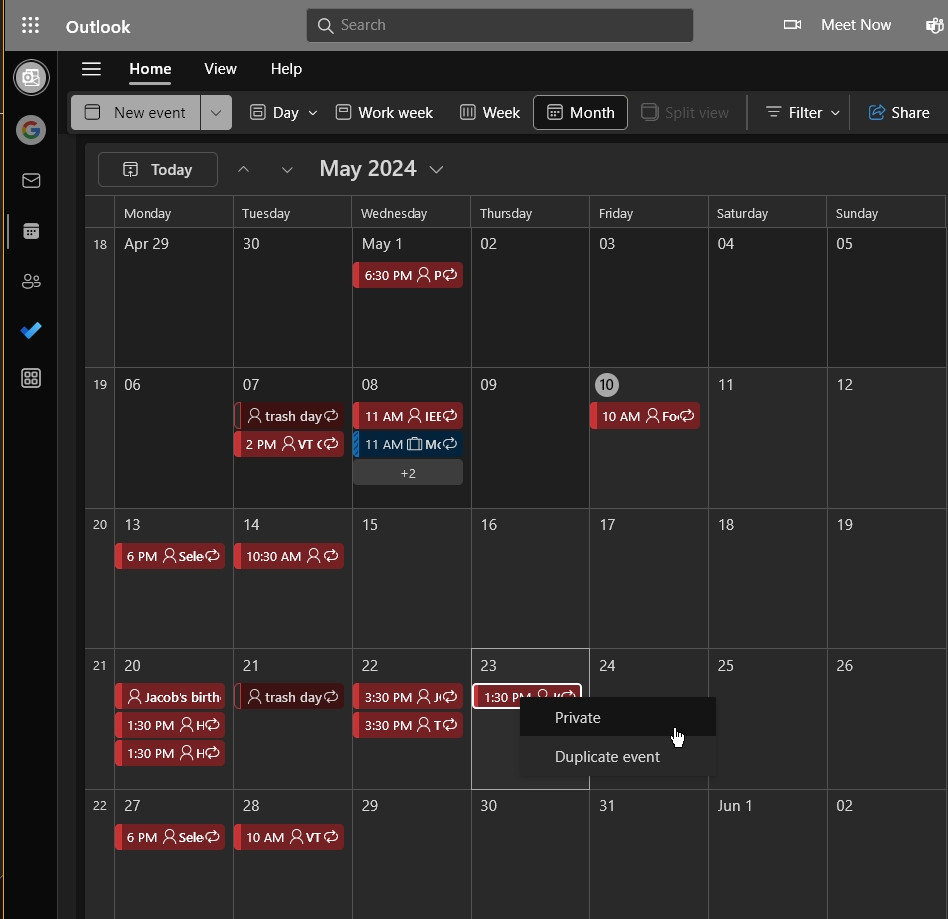The width and height of the screenshot is (948, 919).
Task: Open the app launcher grid icon
Action: pyautogui.click(x=30, y=25)
